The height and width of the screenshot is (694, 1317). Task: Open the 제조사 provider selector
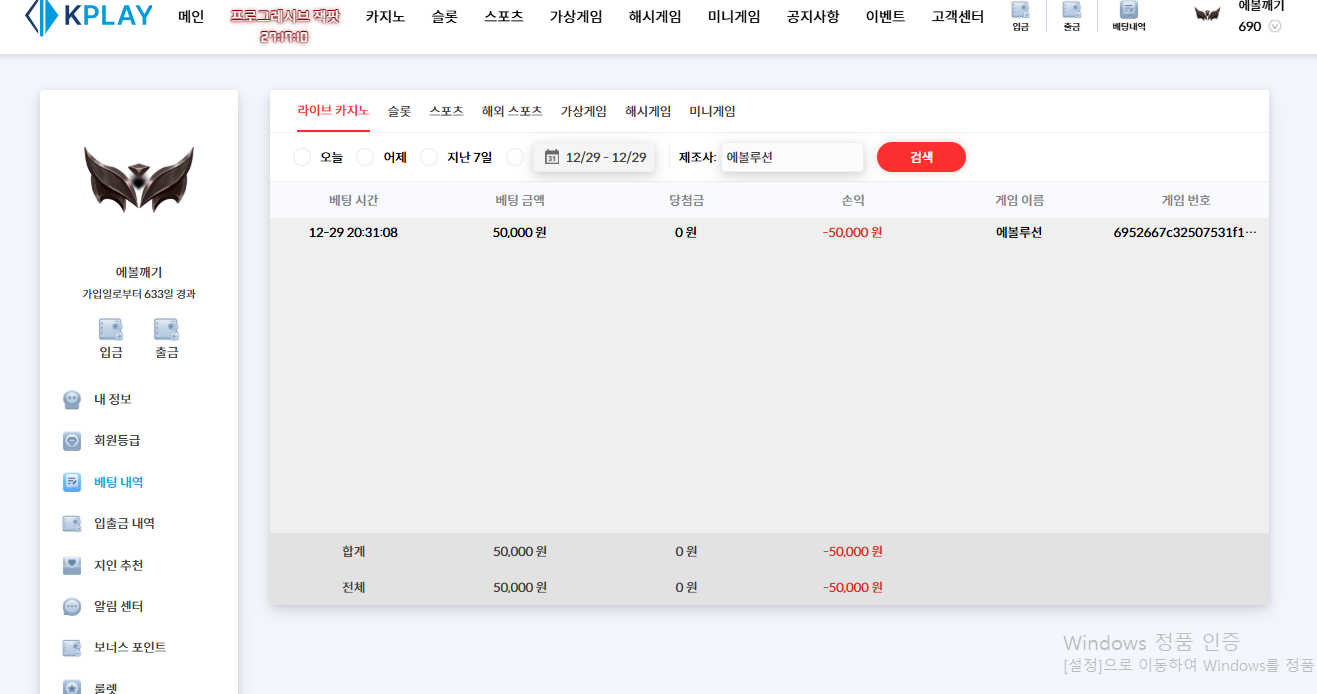pos(791,157)
